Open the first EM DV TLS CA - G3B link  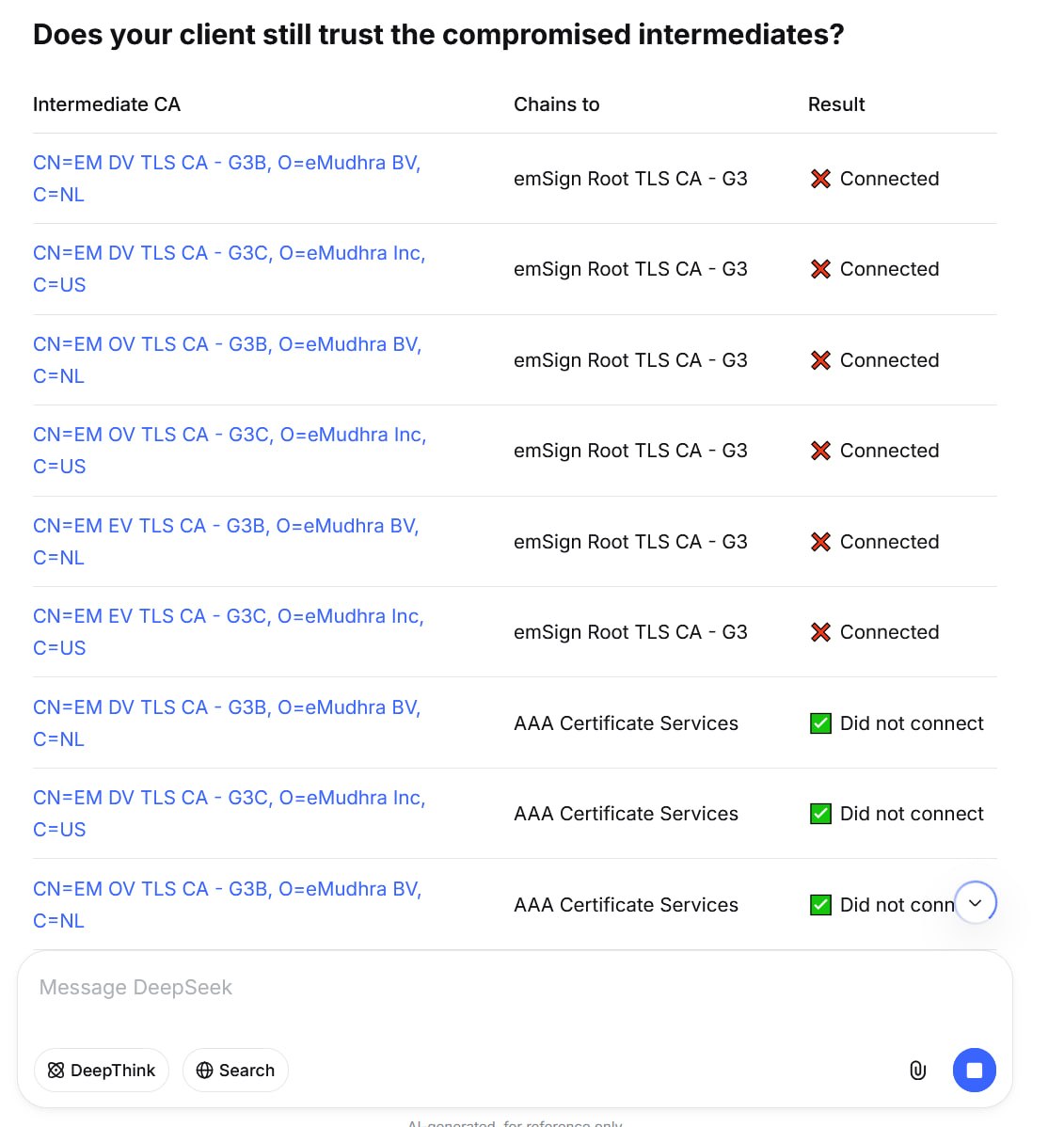[x=227, y=178]
